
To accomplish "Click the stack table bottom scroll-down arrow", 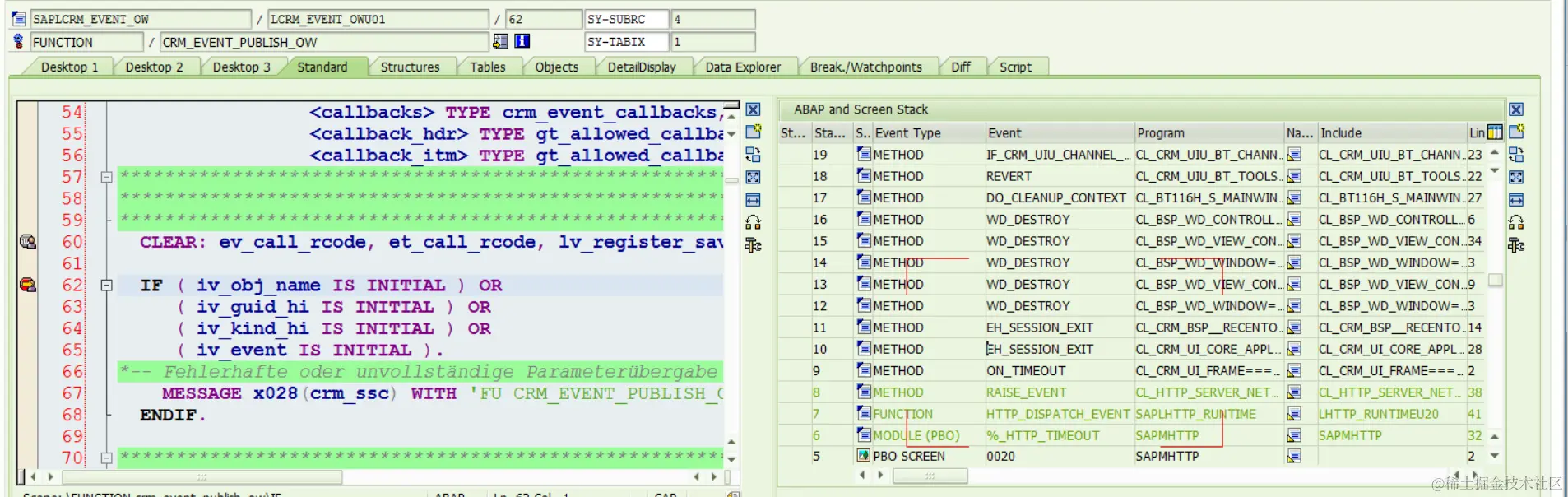I will (1495, 456).
